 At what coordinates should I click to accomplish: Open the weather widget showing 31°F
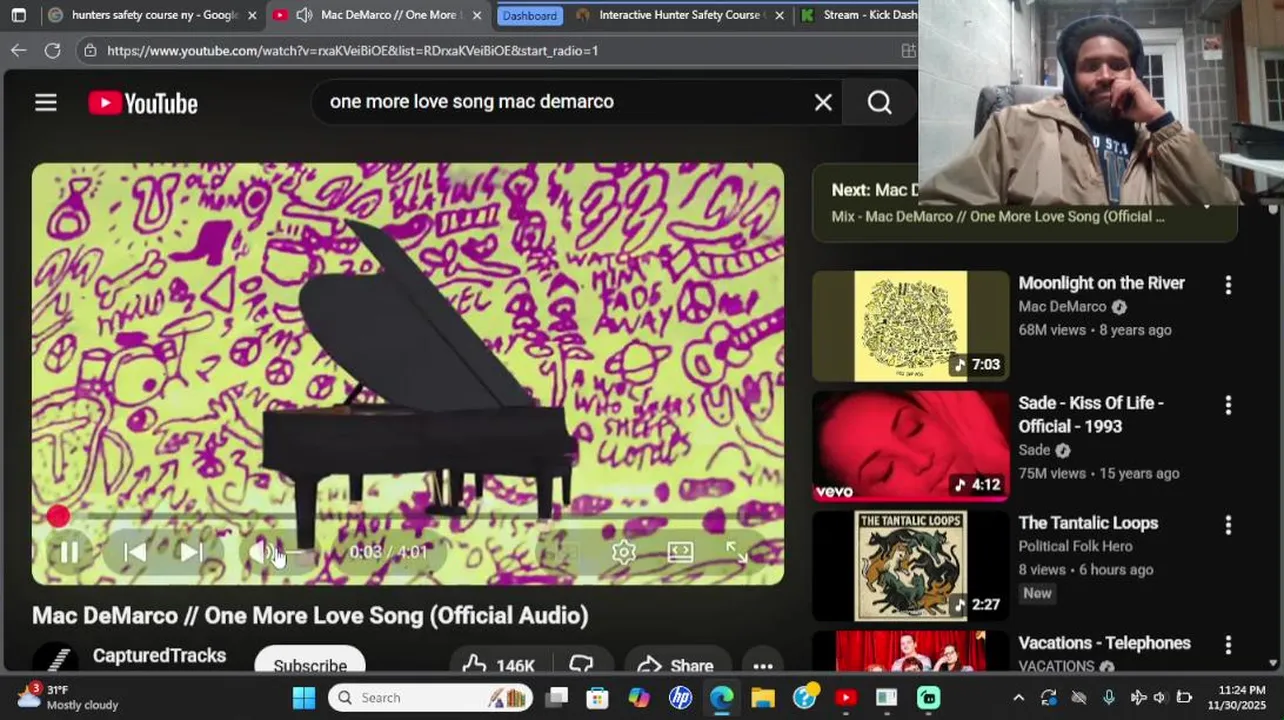[x=68, y=697]
